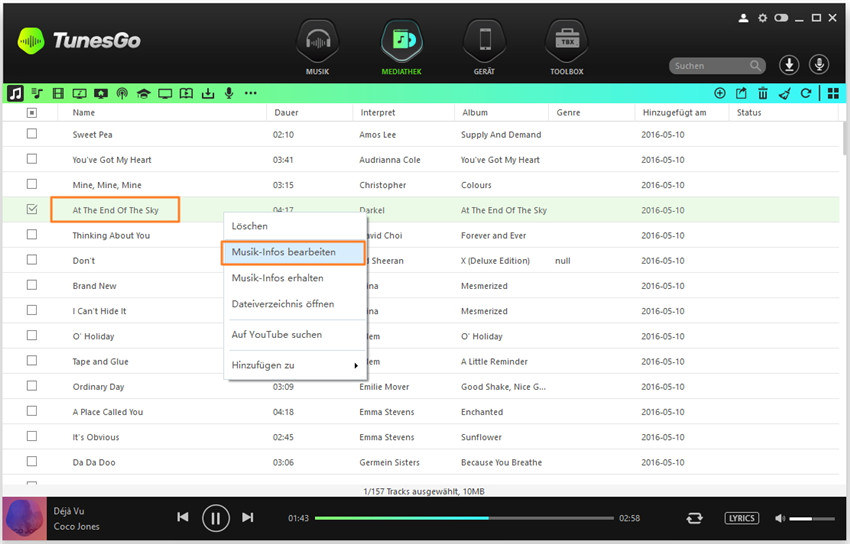Uncheck At The End Of The Sky checkbox
Viewport: 850px width, 544px height.
coord(32,209)
